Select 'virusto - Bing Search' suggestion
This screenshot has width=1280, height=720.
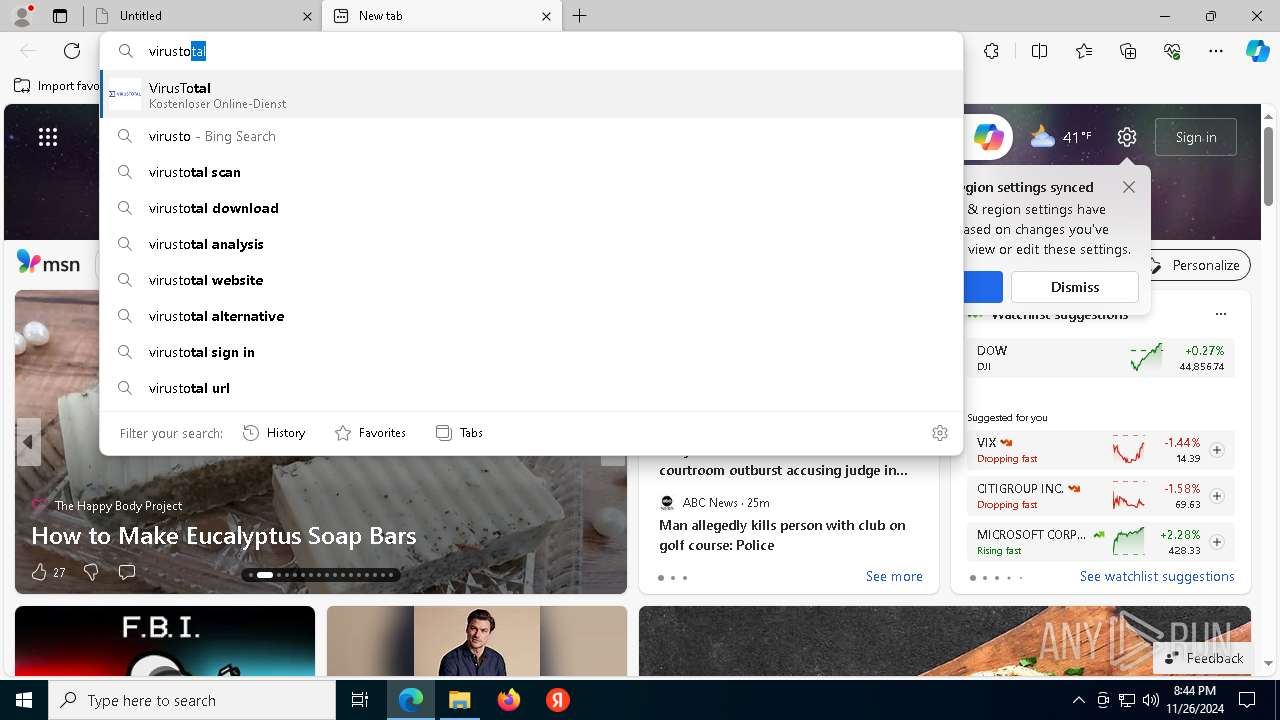(531, 136)
